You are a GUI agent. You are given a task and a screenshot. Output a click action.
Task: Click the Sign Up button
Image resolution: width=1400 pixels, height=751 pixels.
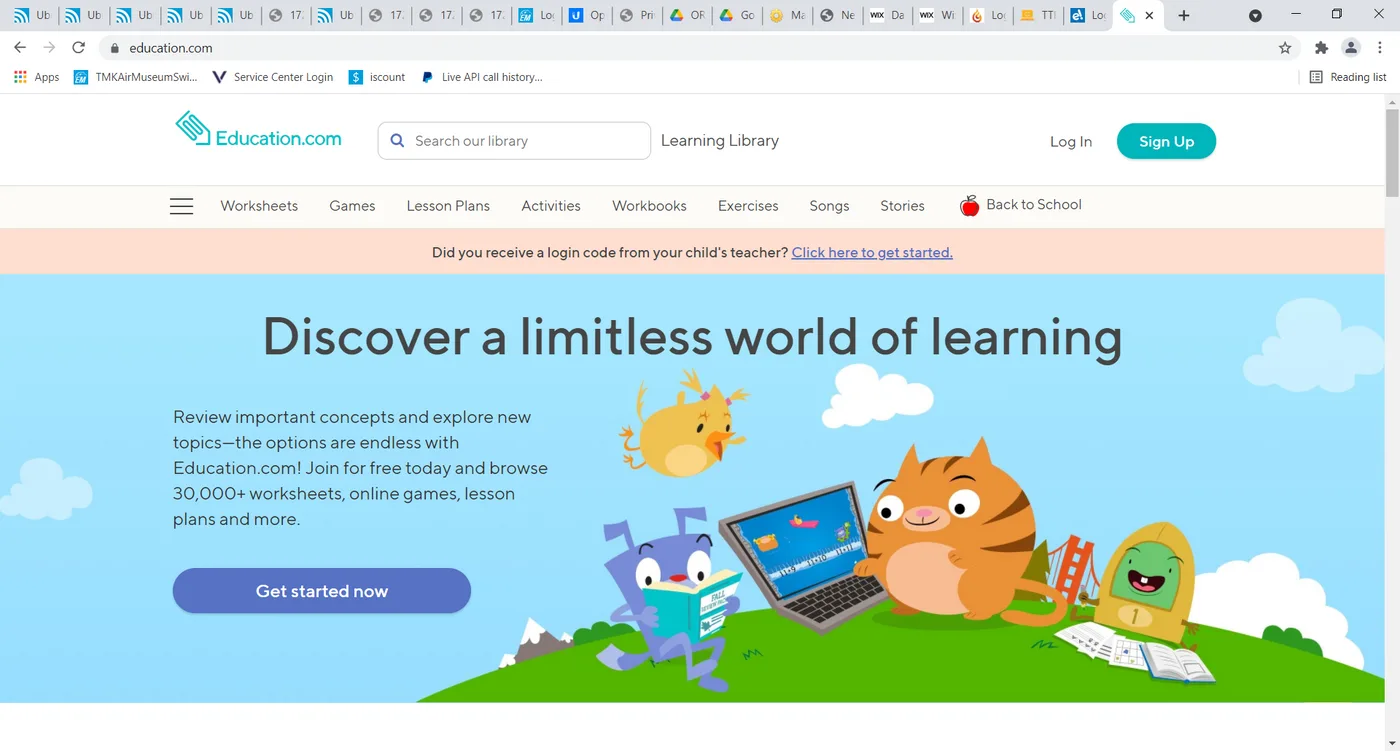click(x=1166, y=141)
